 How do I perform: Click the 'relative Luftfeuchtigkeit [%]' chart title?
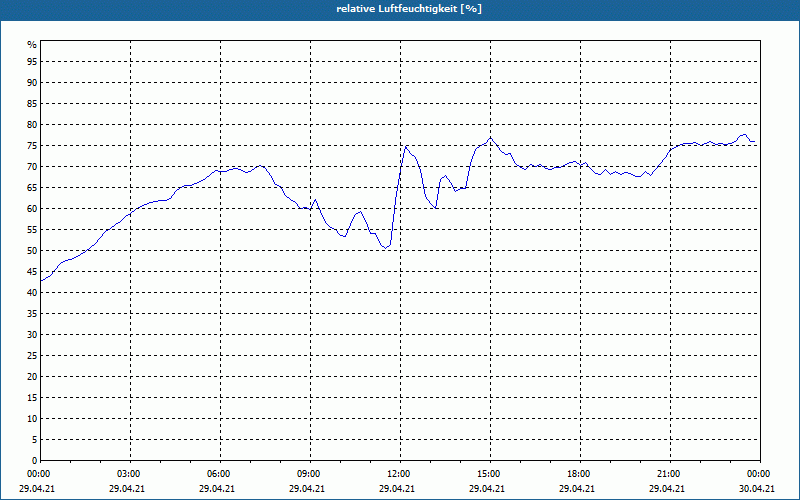(409, 9)
